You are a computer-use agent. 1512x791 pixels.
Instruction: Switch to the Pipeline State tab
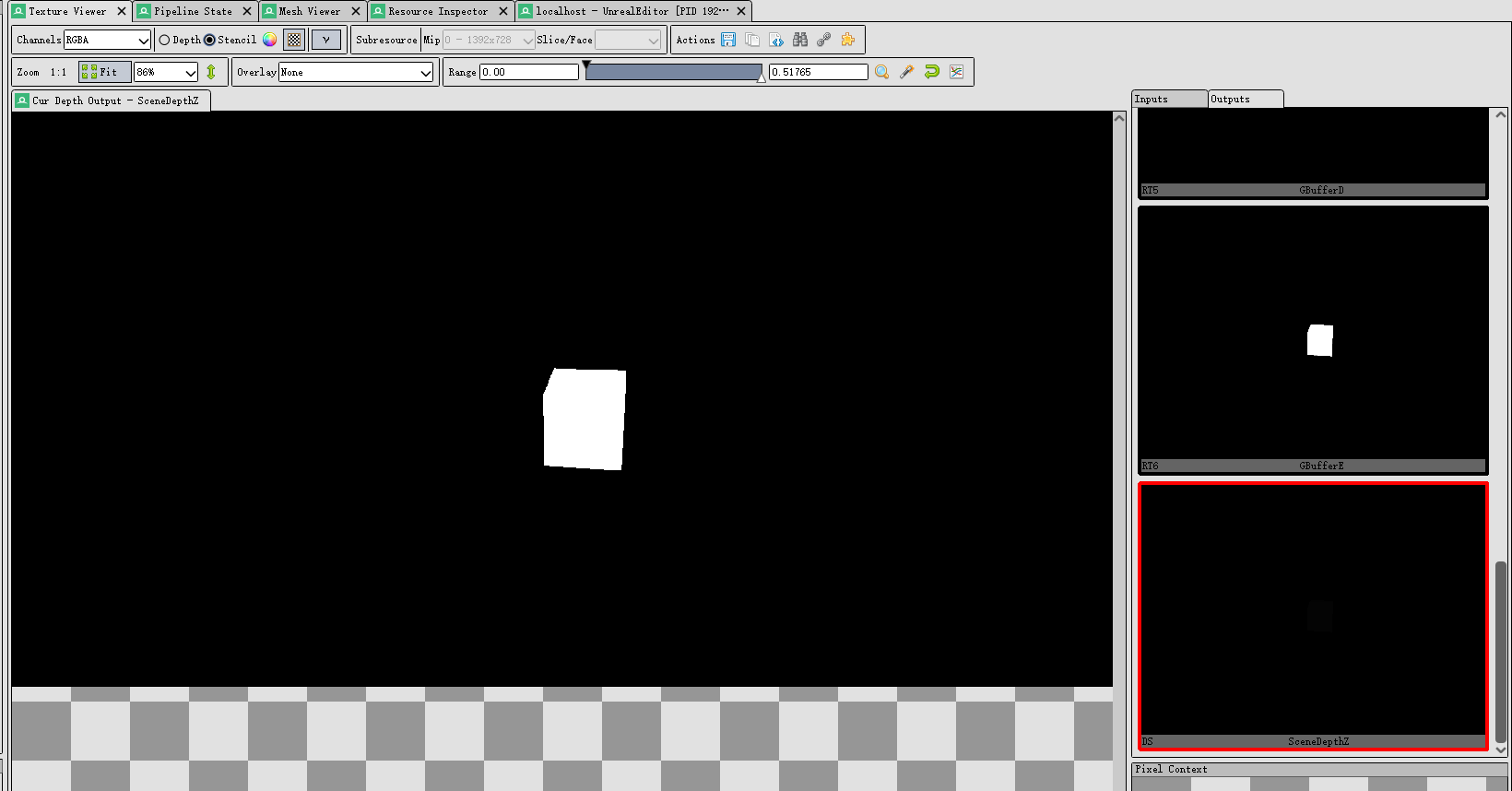tap(193, 11)
